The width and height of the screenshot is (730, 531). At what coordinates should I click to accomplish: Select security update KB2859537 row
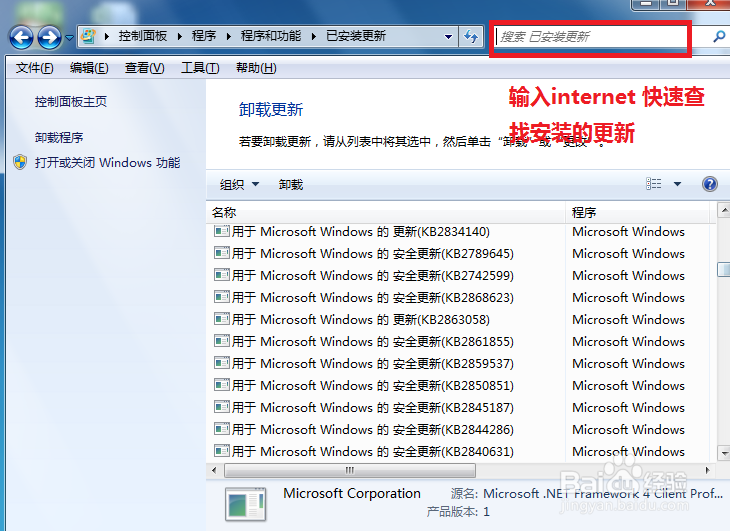[461, 363]
